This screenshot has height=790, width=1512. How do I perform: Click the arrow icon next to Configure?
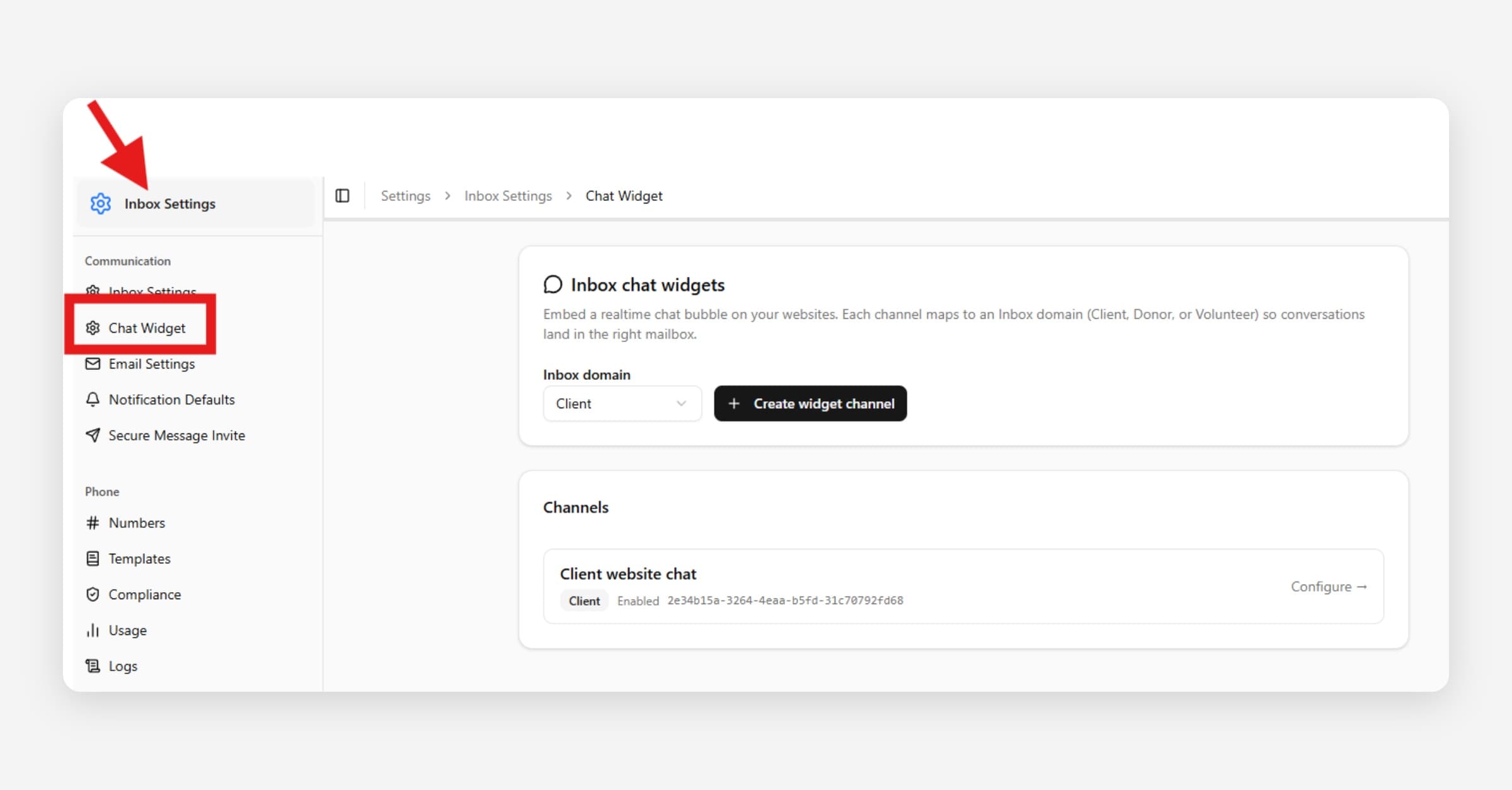pyautogui.click(x=1361, y=587)
